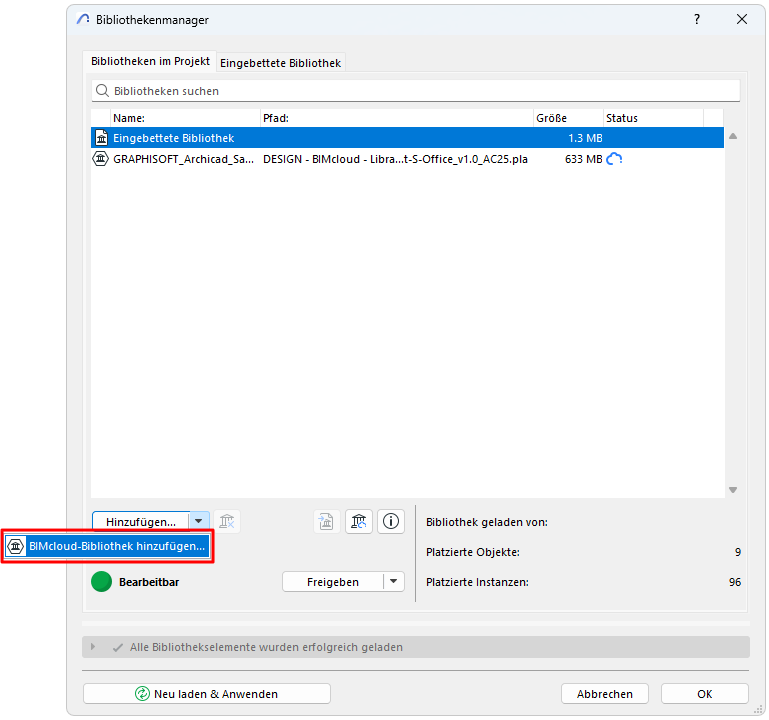769x720 pixels.
Task: Click the Bibliotheken suchen search field
Action: click(415, 91)
